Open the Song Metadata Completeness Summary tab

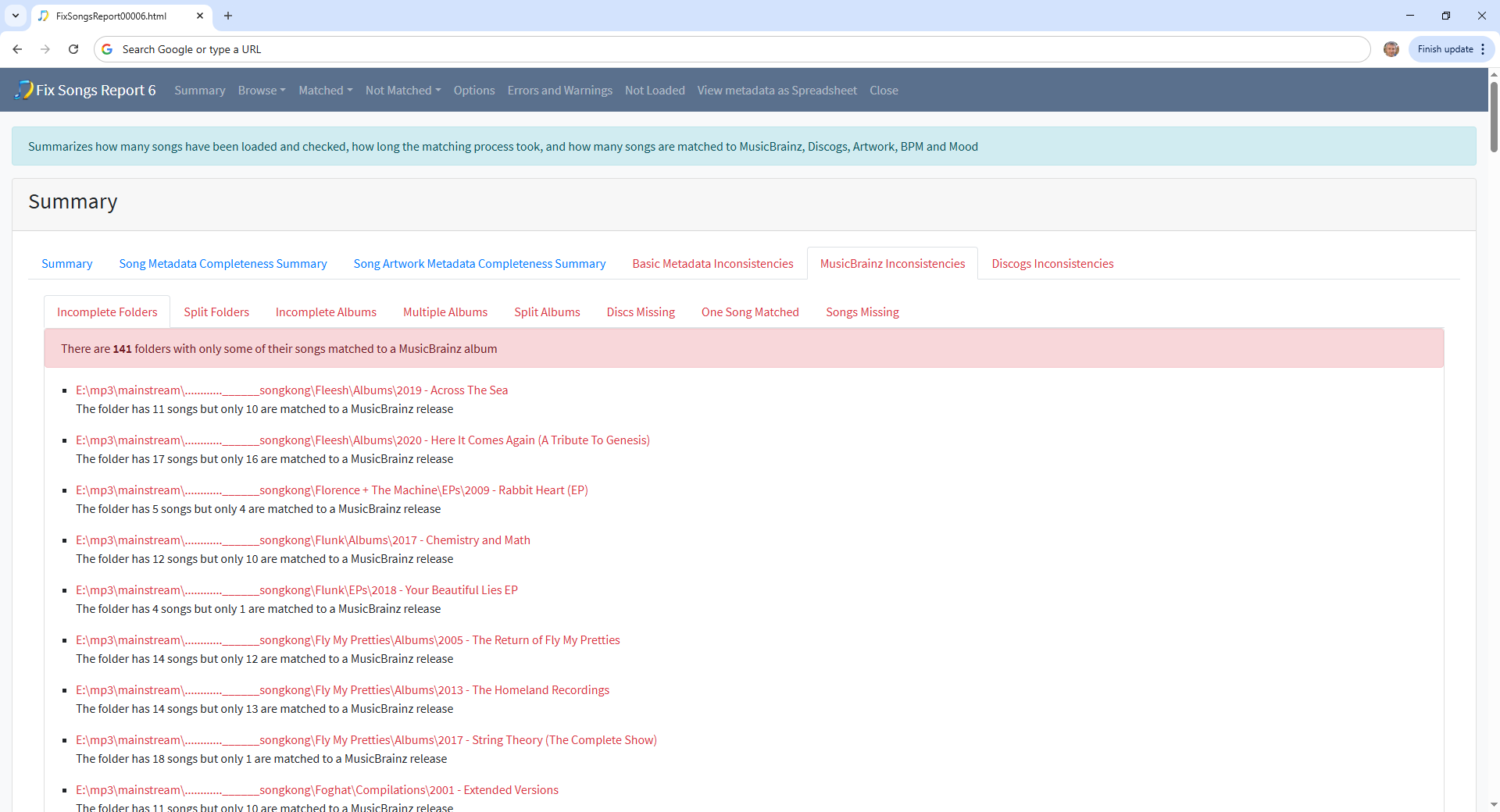(x=223, y=264)
